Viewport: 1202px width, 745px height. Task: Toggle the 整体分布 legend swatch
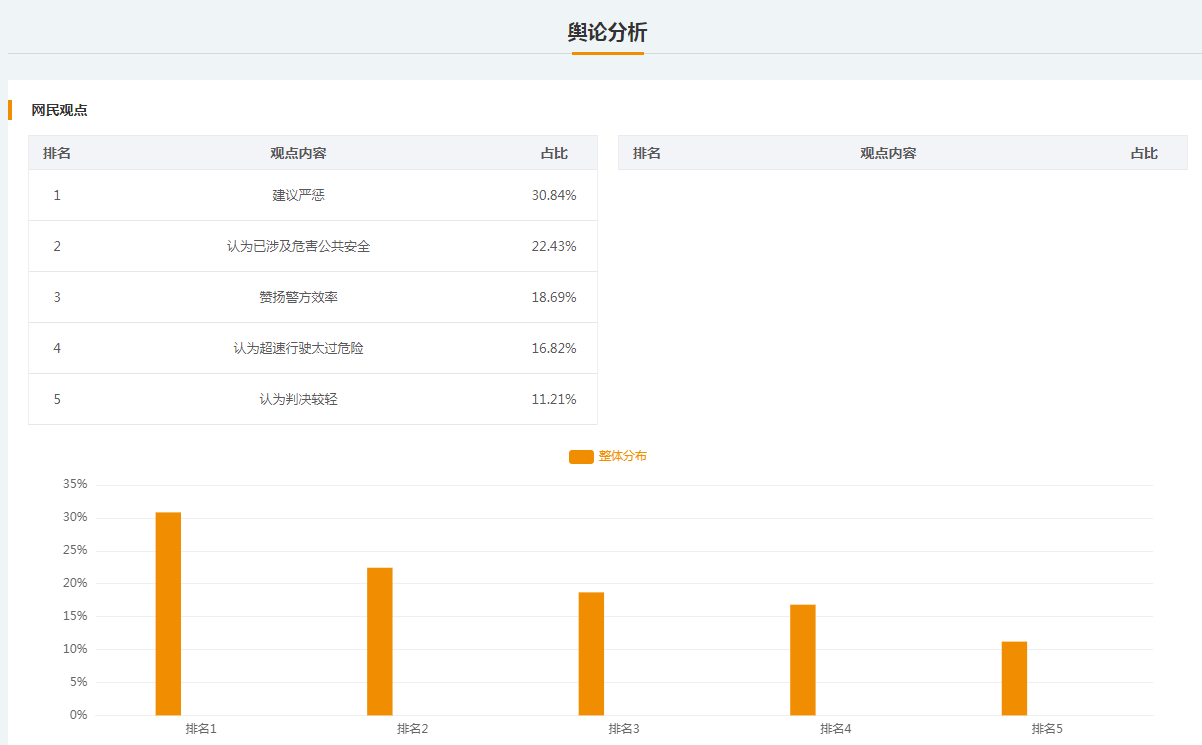coord(581,456)
